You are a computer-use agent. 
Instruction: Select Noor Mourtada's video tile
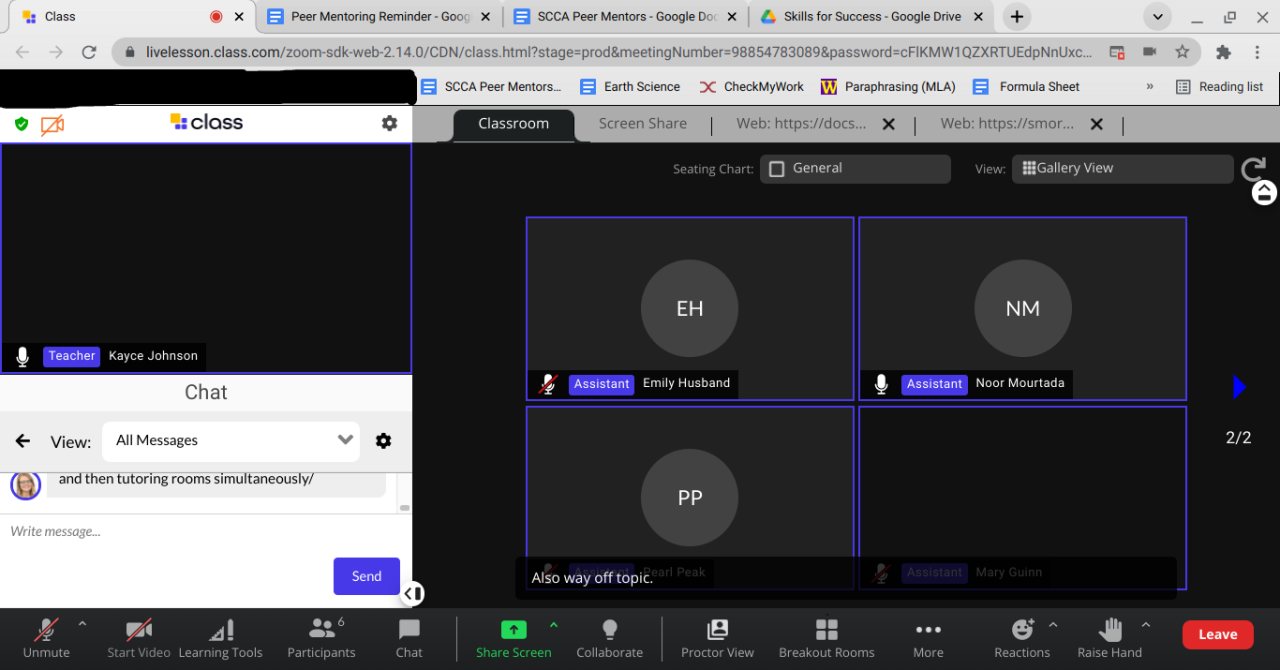click(1022, 309)
